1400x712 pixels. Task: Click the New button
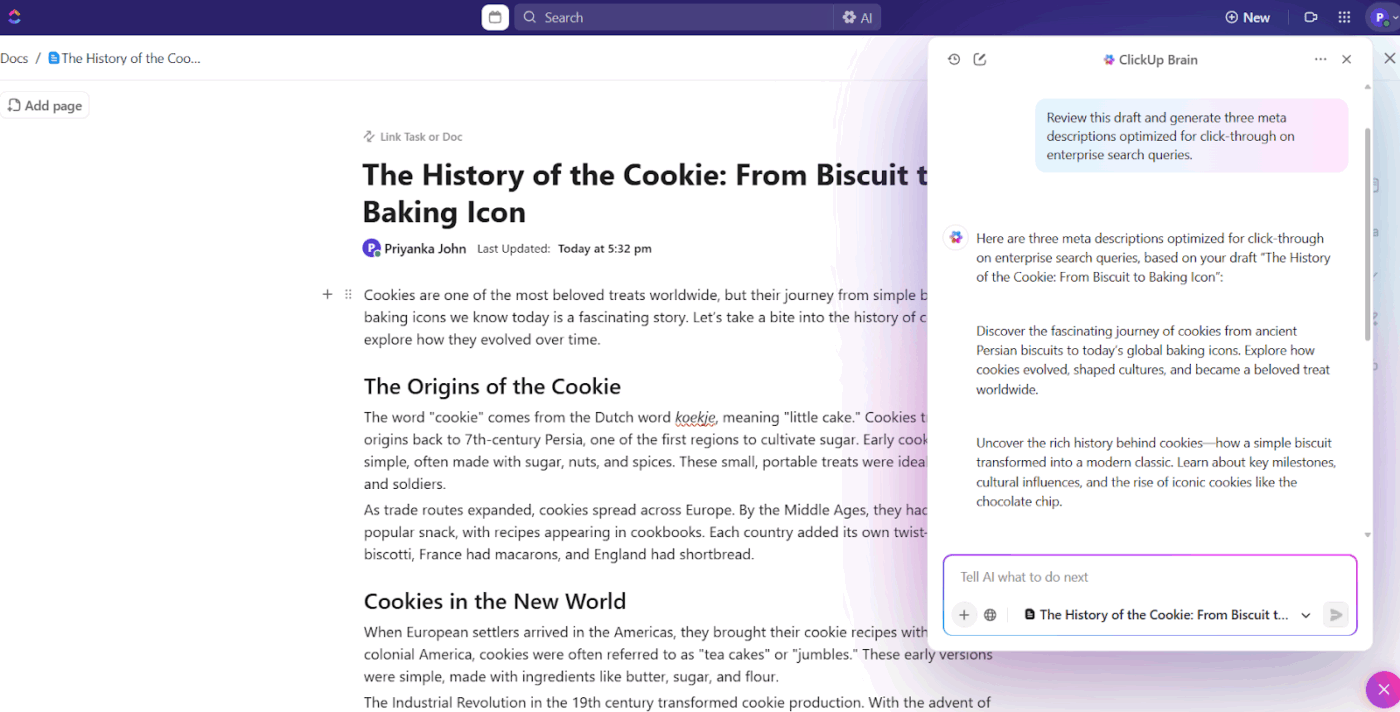pos(1248,17)
